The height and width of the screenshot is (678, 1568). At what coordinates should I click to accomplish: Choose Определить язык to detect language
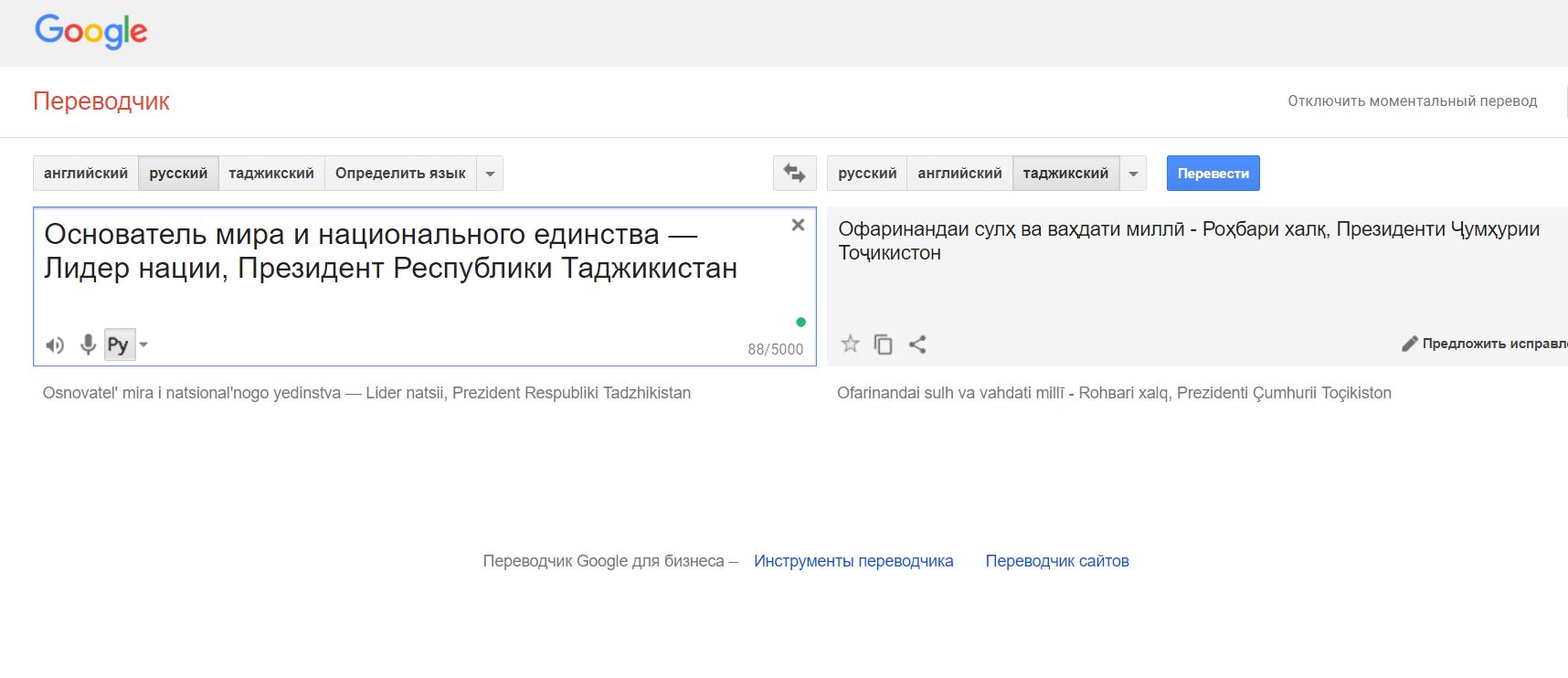(400, 174)
